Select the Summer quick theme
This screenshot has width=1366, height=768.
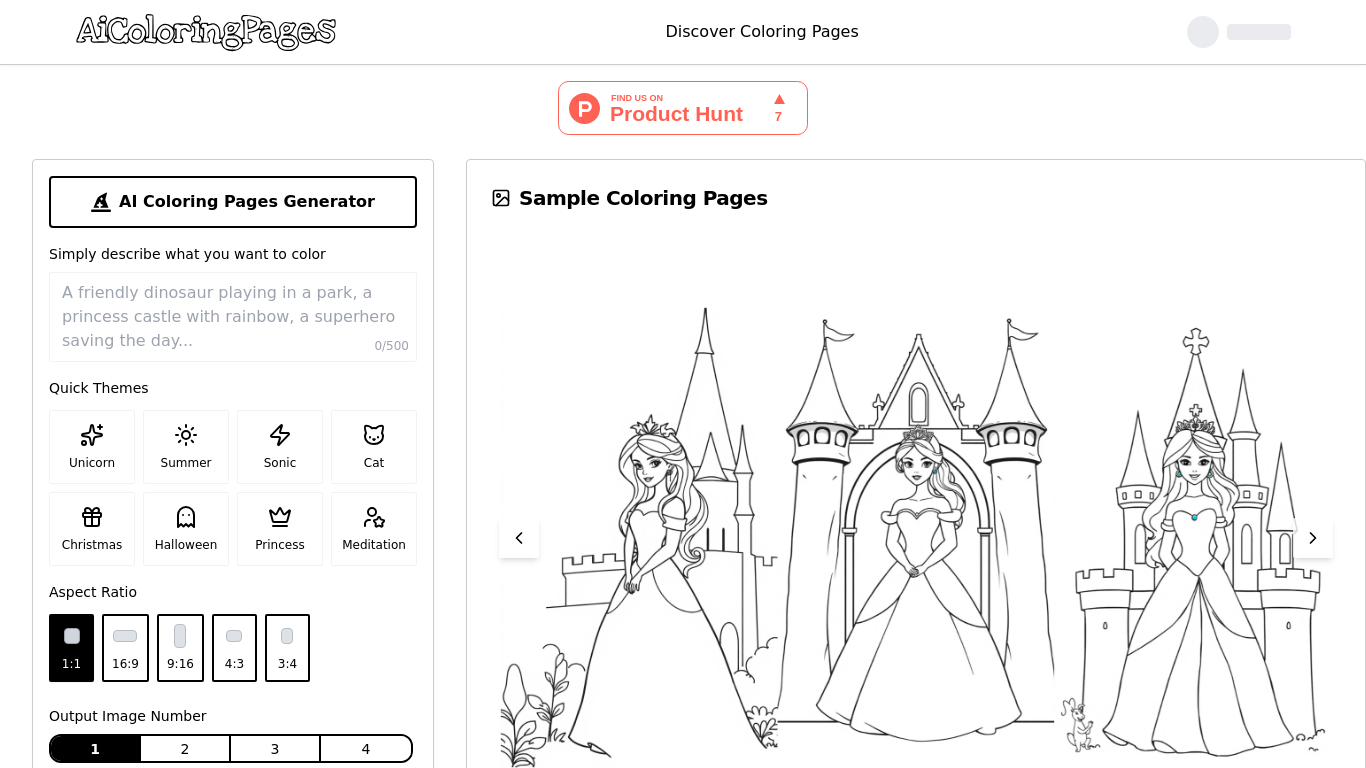(x=186, y=446)
